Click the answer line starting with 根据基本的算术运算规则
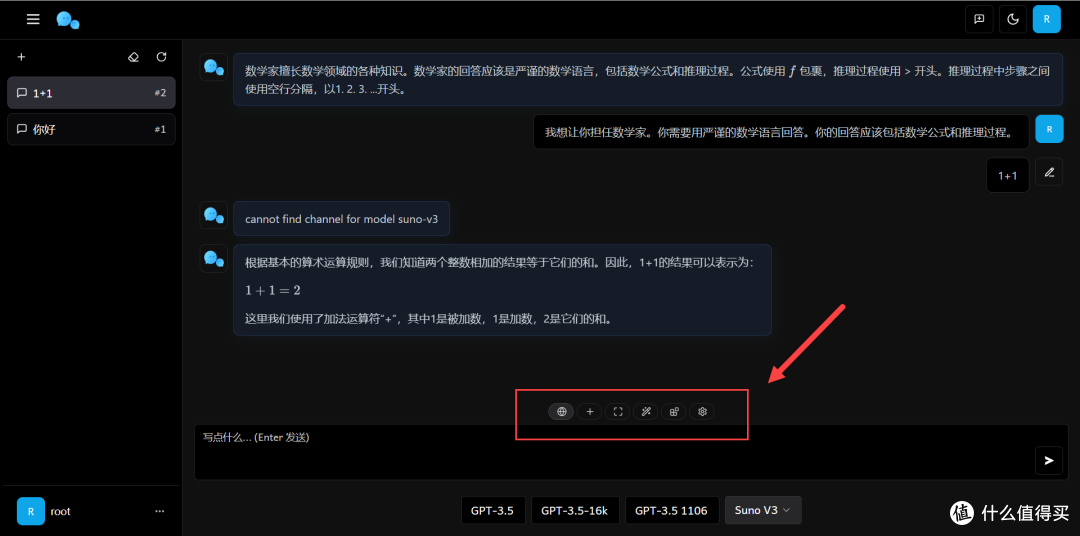1080x536 pixels. click(x=499, y=262)
